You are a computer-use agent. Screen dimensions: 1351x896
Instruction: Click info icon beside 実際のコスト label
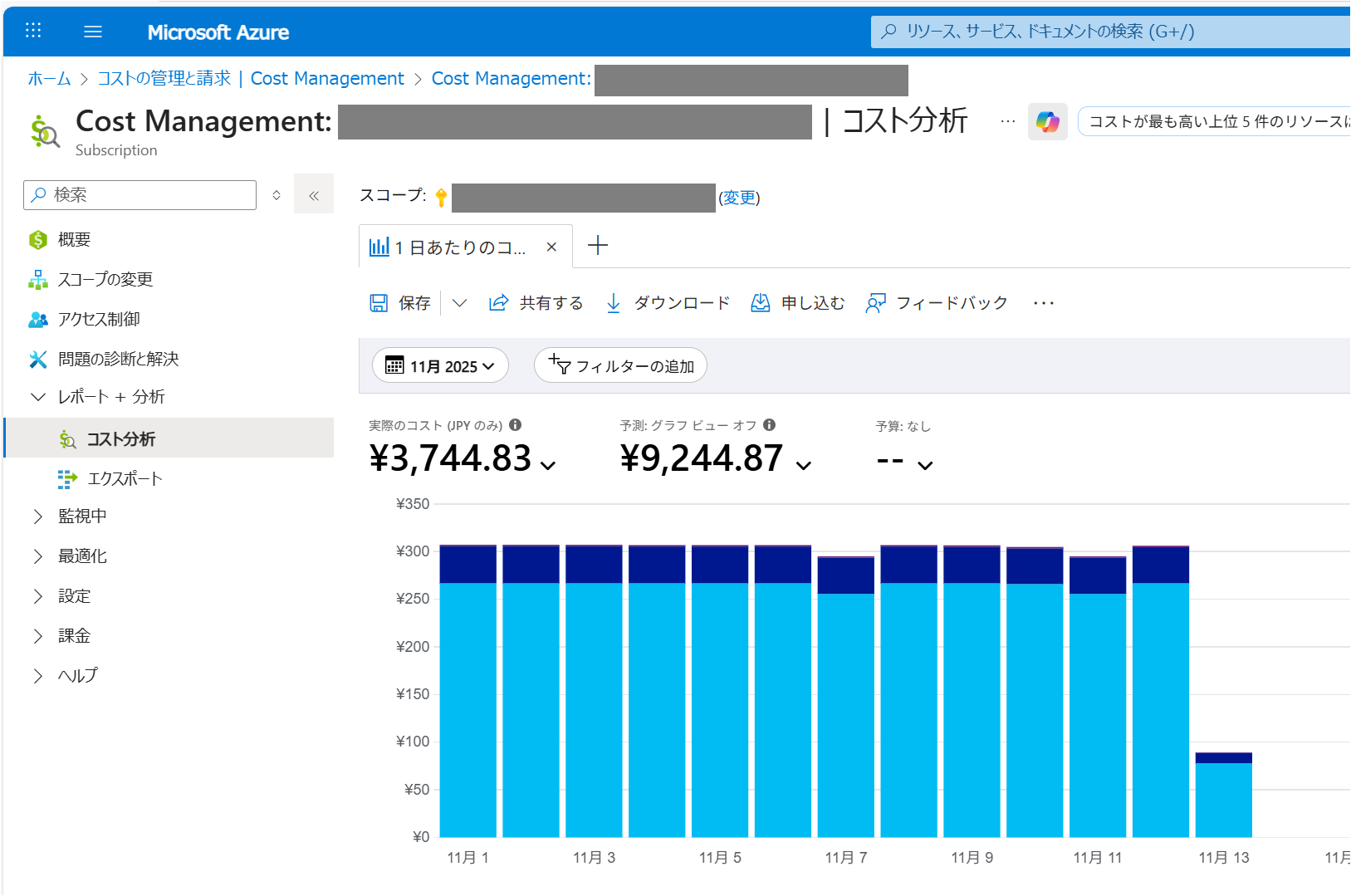coord(515,425)
